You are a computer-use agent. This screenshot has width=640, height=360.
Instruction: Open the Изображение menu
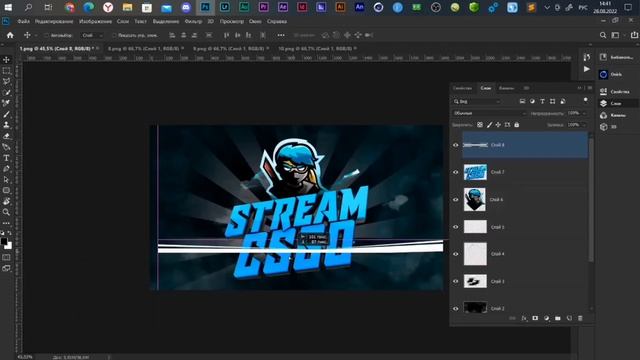96,21
